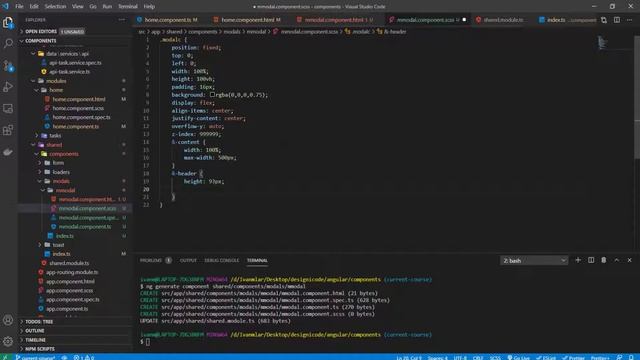
Task: Open api-task.service.ts in explorer
Action: (x=69, y=71)
